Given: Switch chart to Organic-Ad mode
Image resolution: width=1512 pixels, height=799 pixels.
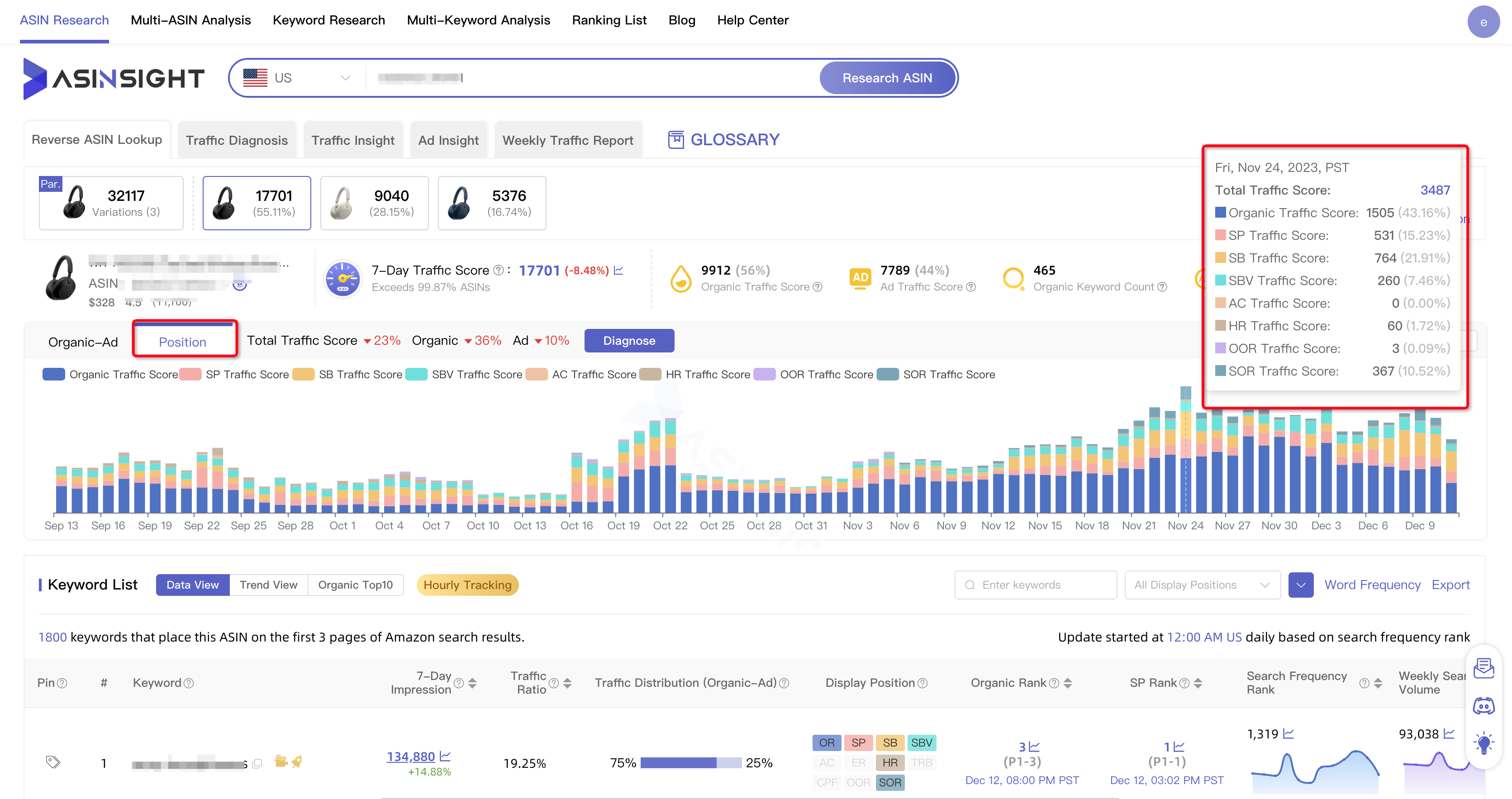Looking at the screenshot, I should pos(83,342).
